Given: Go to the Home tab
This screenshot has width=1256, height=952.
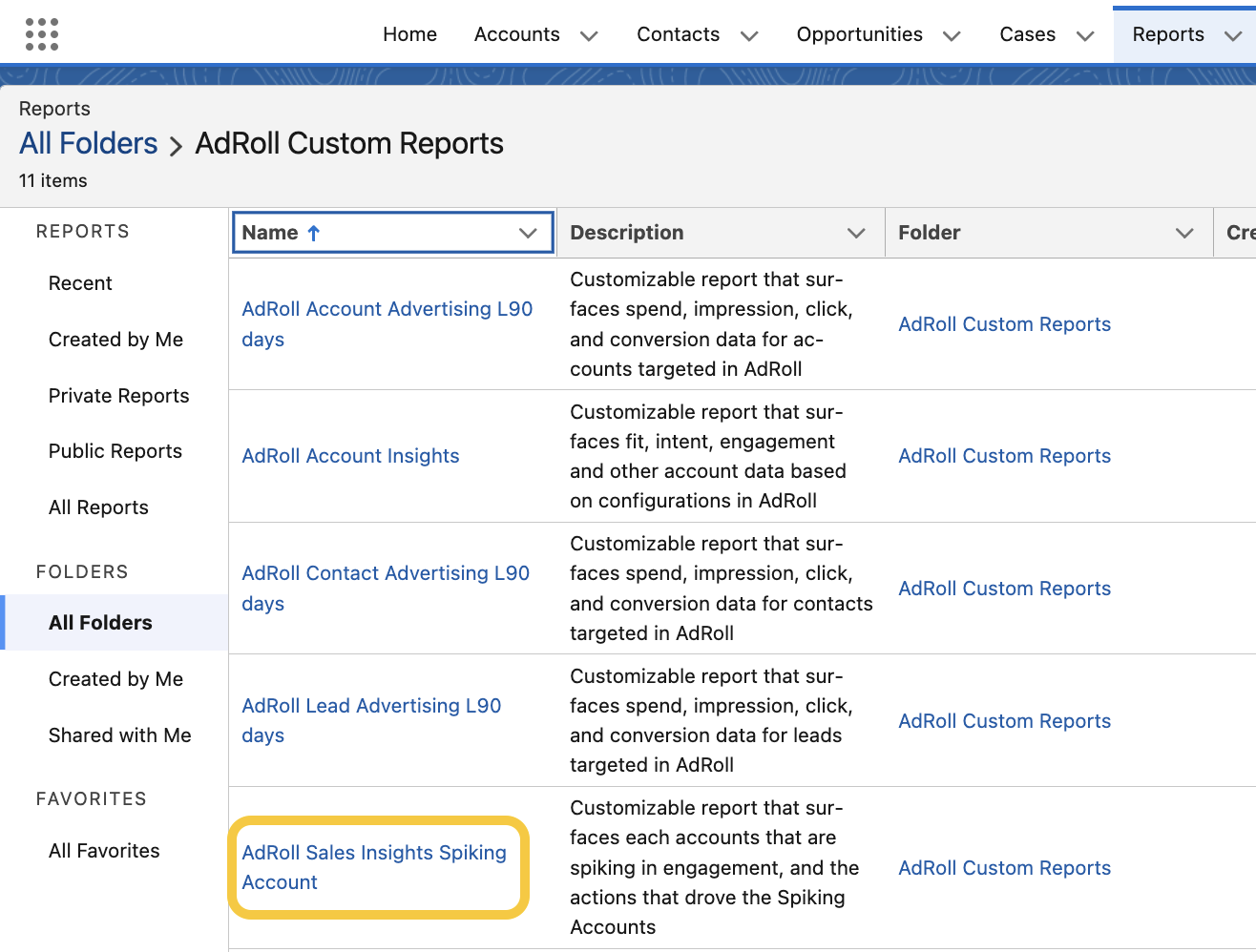Looking at the screenshot, I should click(x=409, y=34).
